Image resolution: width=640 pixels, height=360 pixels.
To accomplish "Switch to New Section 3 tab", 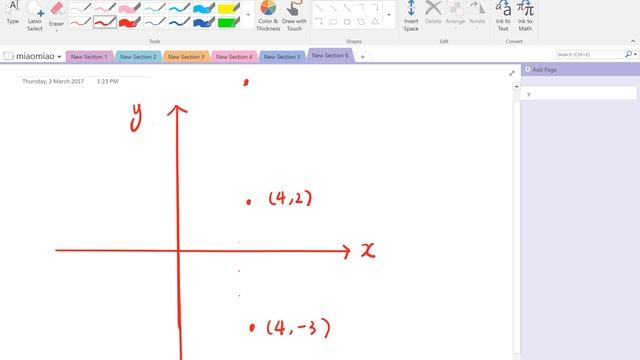I will click(x=186, y=57).
